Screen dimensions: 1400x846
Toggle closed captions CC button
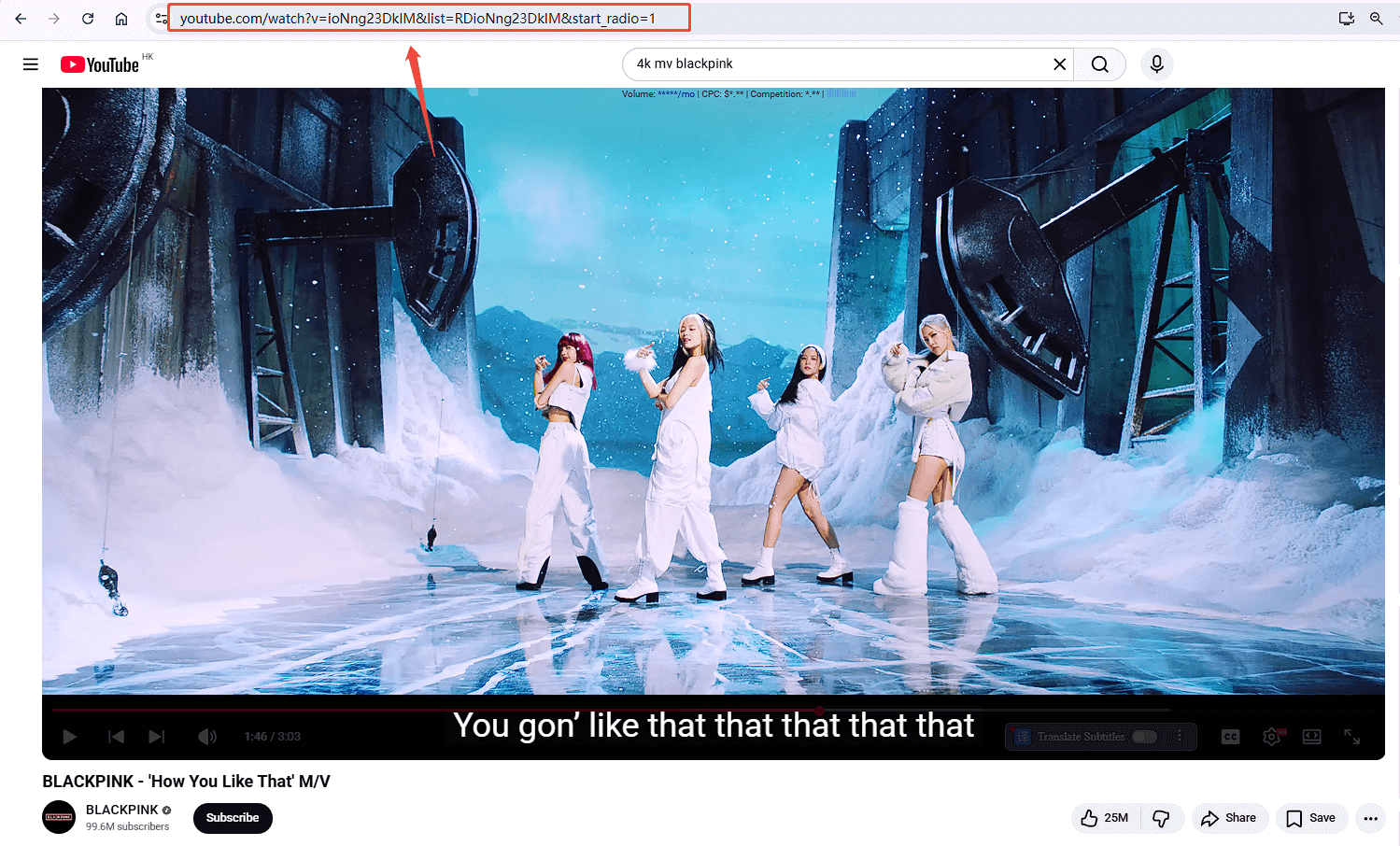(x=1231, y=737)
